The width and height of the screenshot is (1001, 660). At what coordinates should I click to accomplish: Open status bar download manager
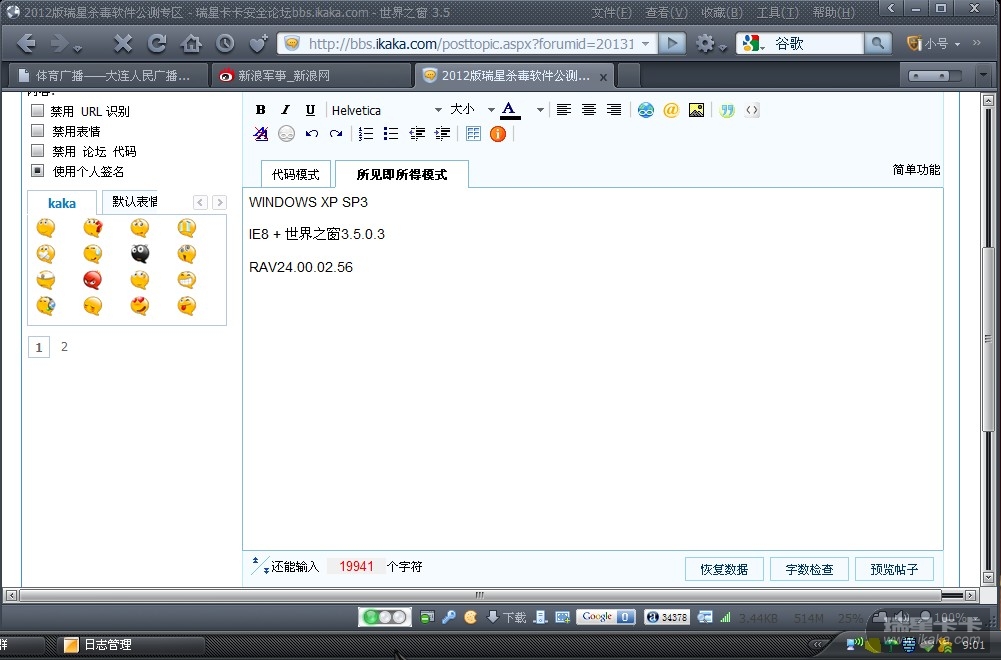click(x=508, y=617)
